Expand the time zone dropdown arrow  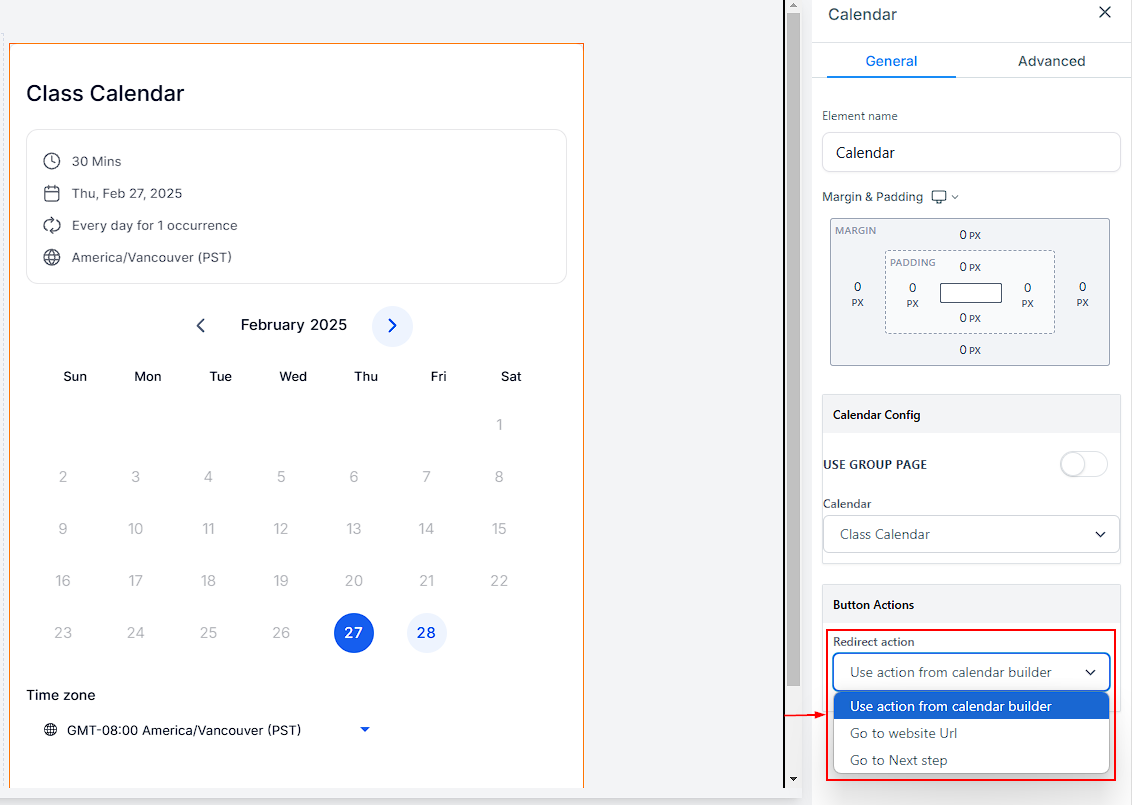[x=365, y=730]
